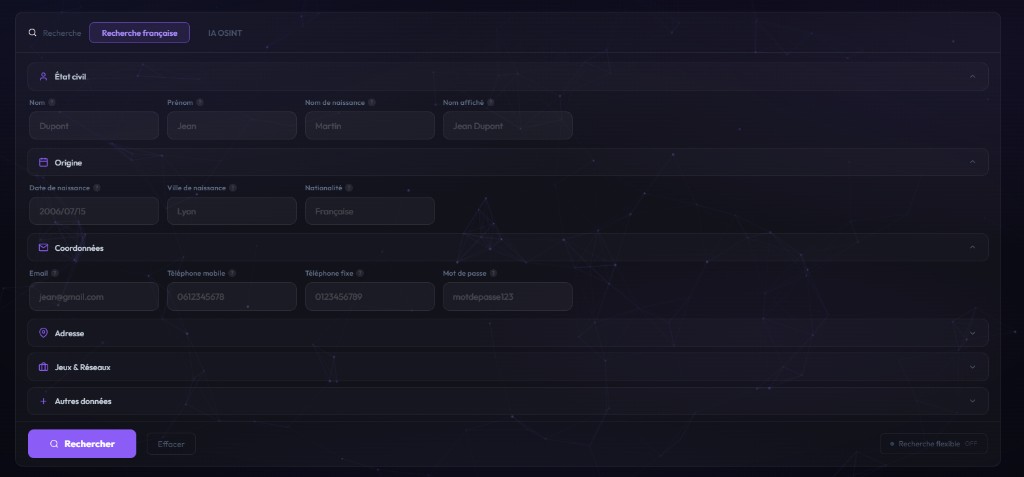Click the map pin icon next to Adresse
The height and width of the screenshot is (477, 1024).
point(43,333)
